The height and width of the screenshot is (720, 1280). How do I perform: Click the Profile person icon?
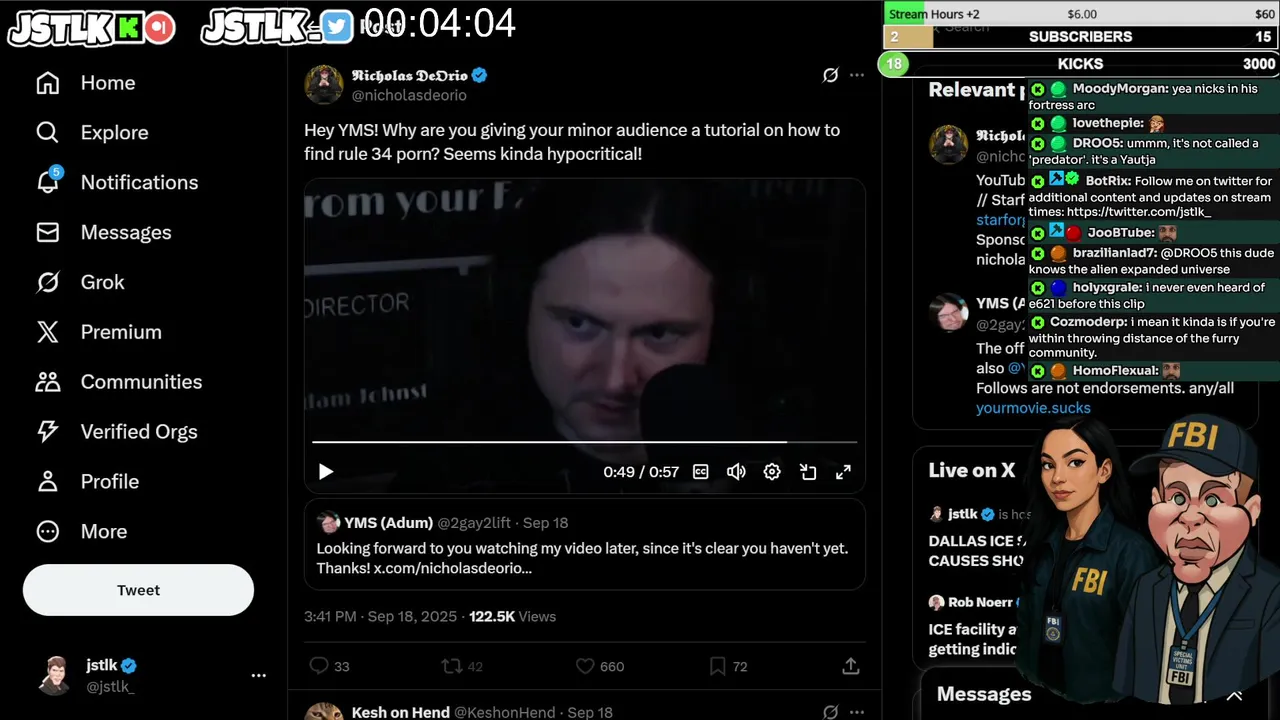pos(47,482)
